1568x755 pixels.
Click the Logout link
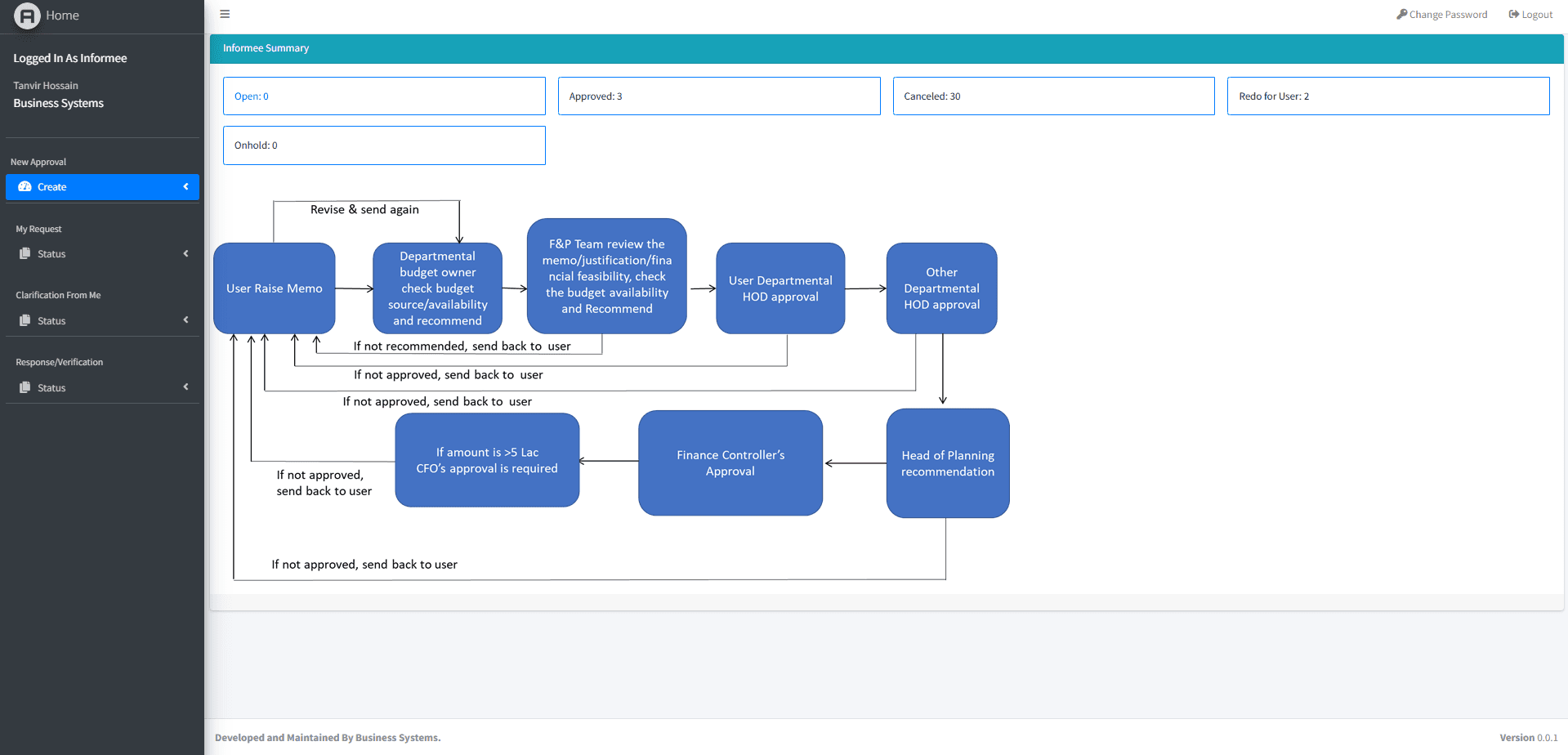(x=1535, y=14)
